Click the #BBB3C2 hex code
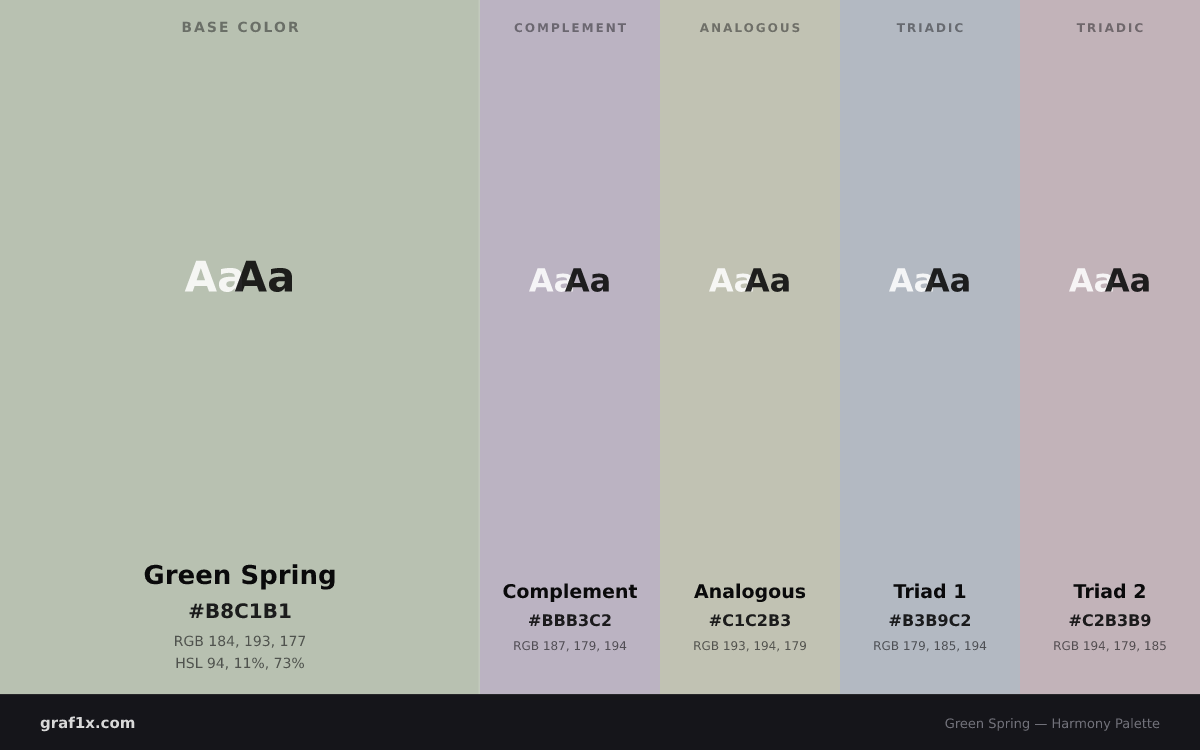 (570, 621)
